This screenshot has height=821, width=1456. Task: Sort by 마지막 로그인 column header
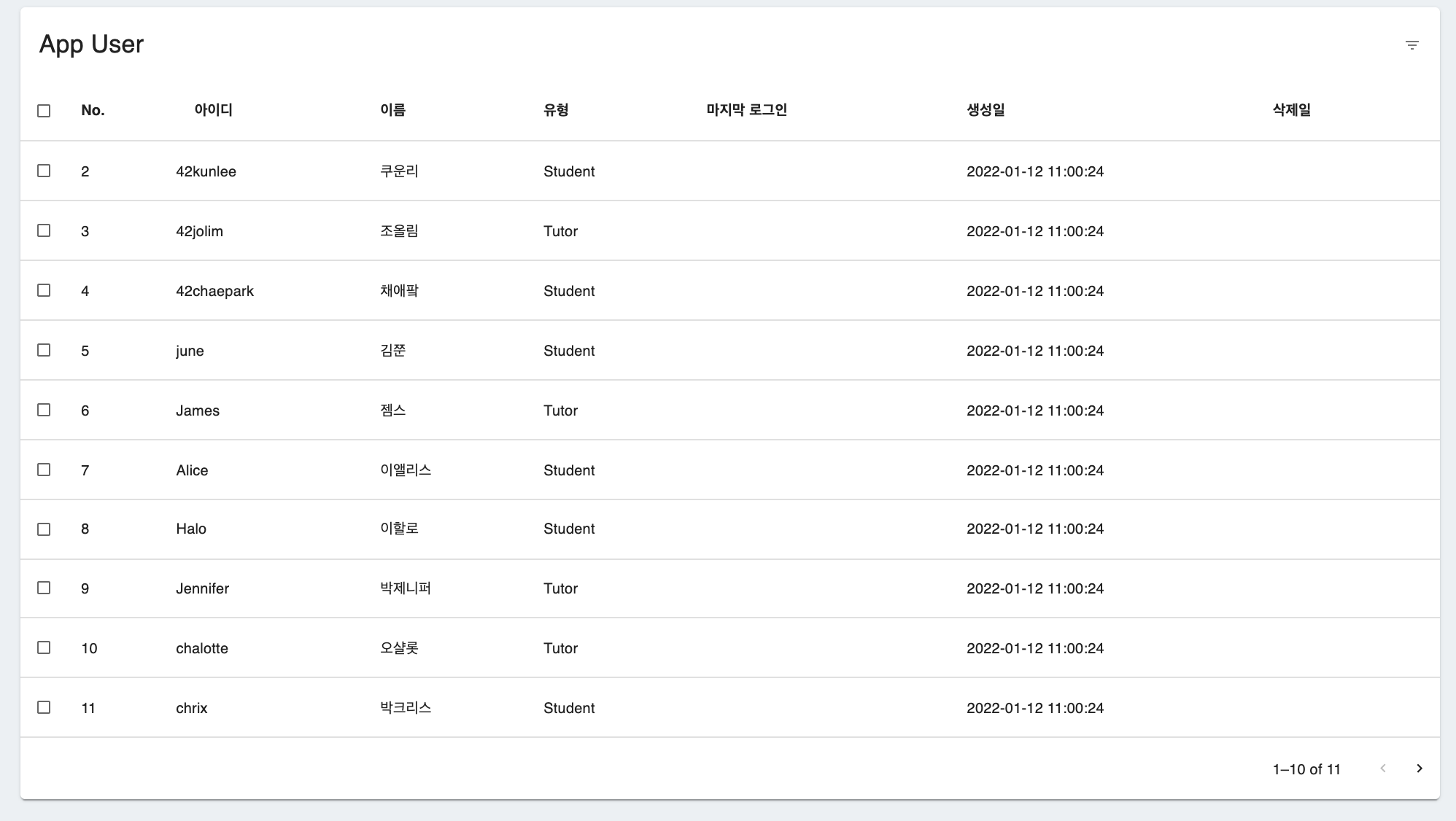pos(746,109)
